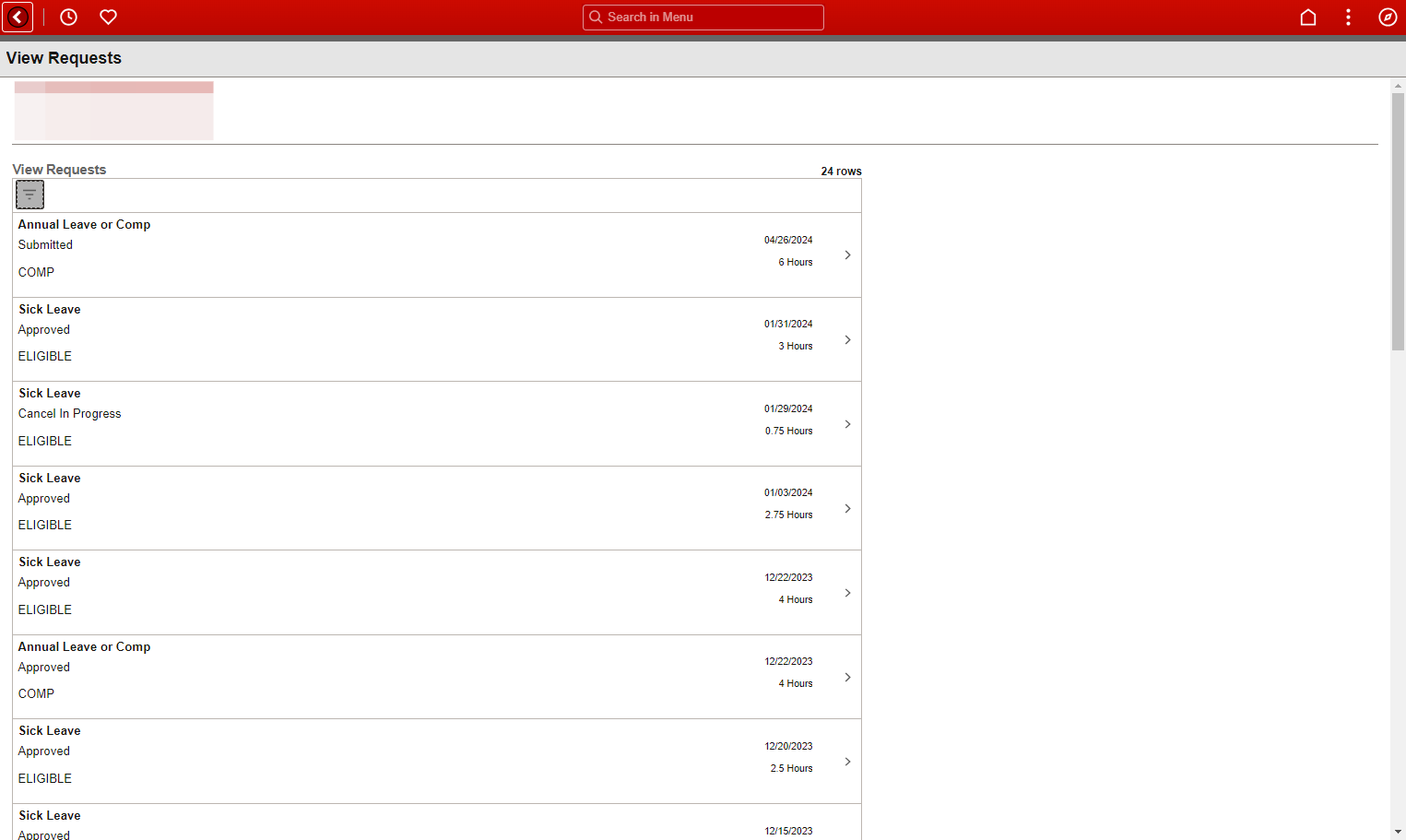Image resolution: width=1406 pixels, height=840 pixels.
Task: Click the '2.5 Hours' value
Action: pos(791,768)
